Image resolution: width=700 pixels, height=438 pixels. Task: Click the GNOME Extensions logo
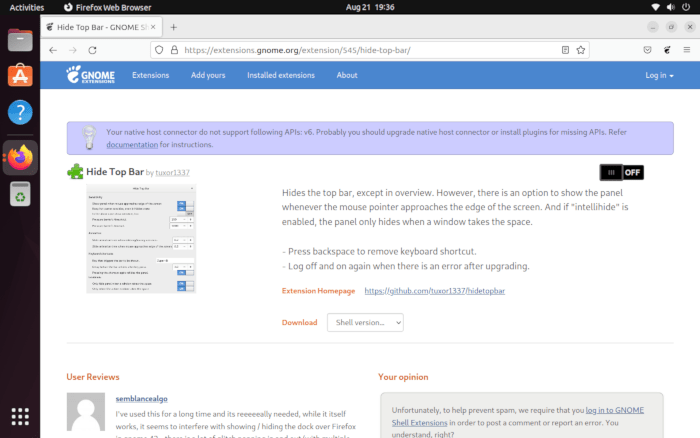tap(91, 75)
